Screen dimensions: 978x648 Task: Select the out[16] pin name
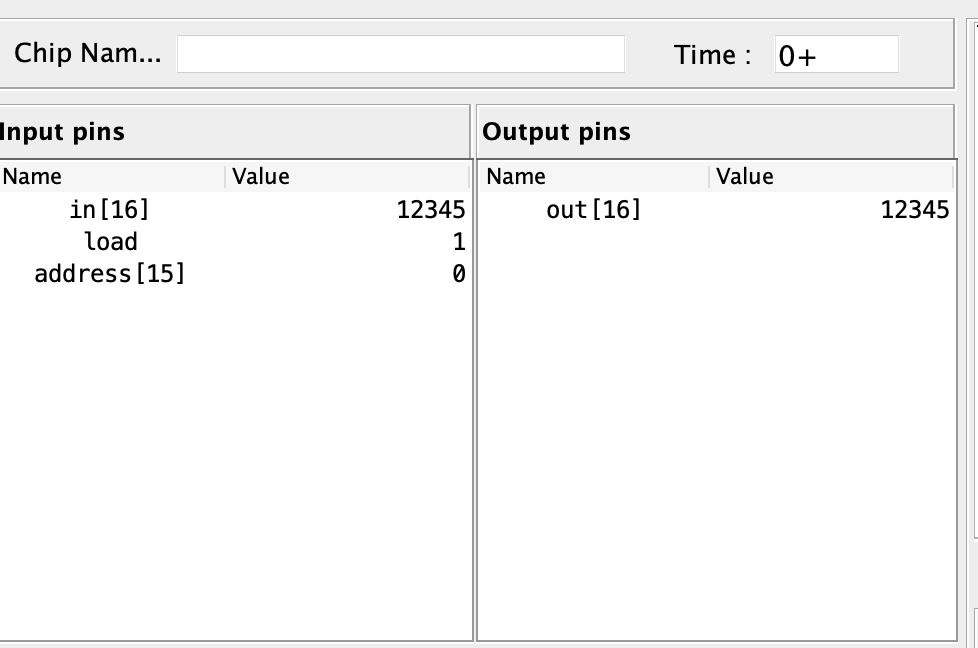tap(593, 210)
